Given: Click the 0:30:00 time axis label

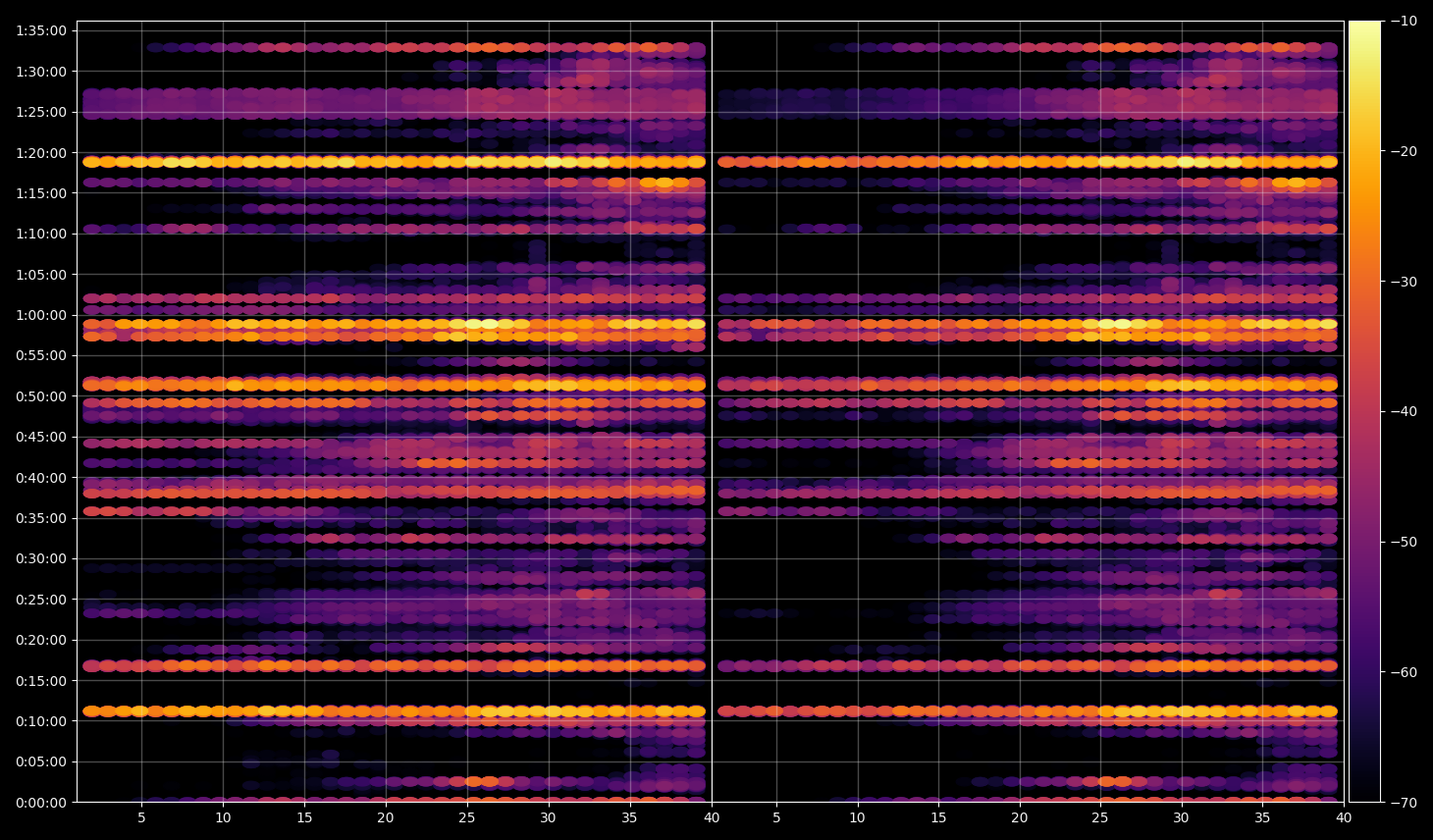Looking at the screenshot, I should pyautogui.click(x=41, y=558).
